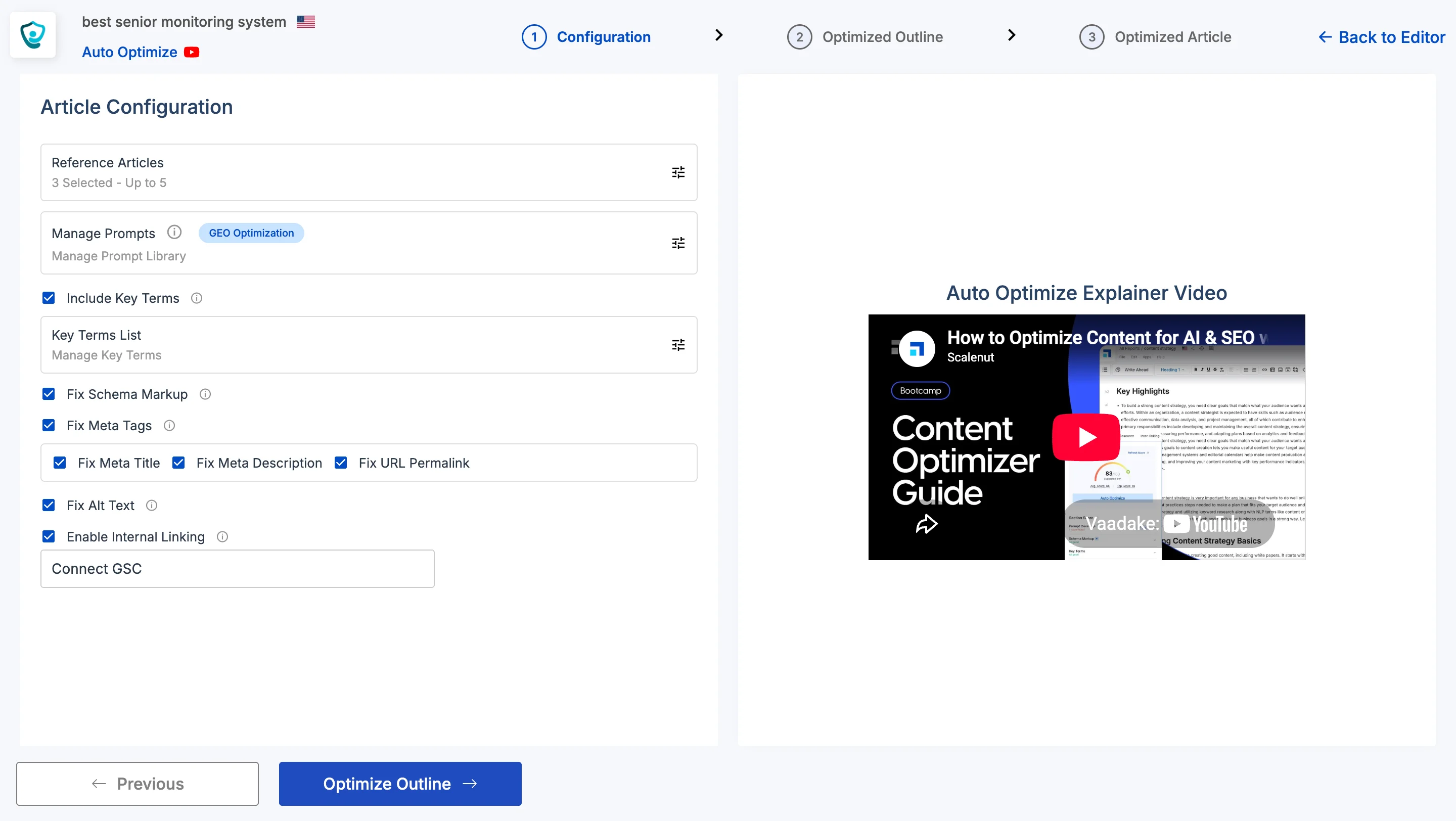
Task: Expand the Key Terms List panel
Action: pyautogui.click(x=369, y=345)
